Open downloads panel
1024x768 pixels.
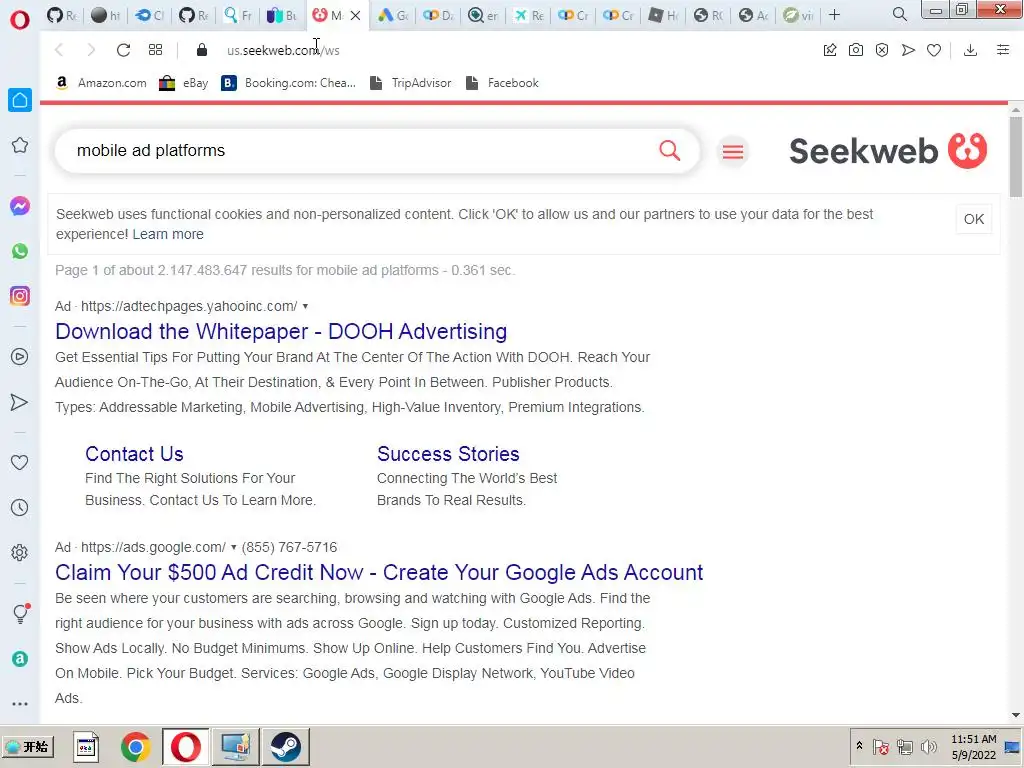point(970,50)
